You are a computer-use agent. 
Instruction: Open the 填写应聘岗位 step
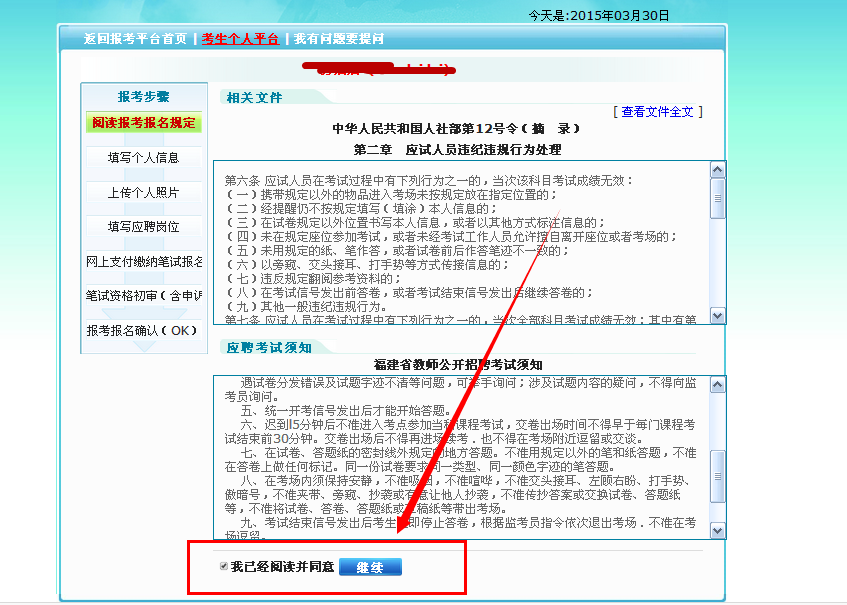(x=144, y=227)
